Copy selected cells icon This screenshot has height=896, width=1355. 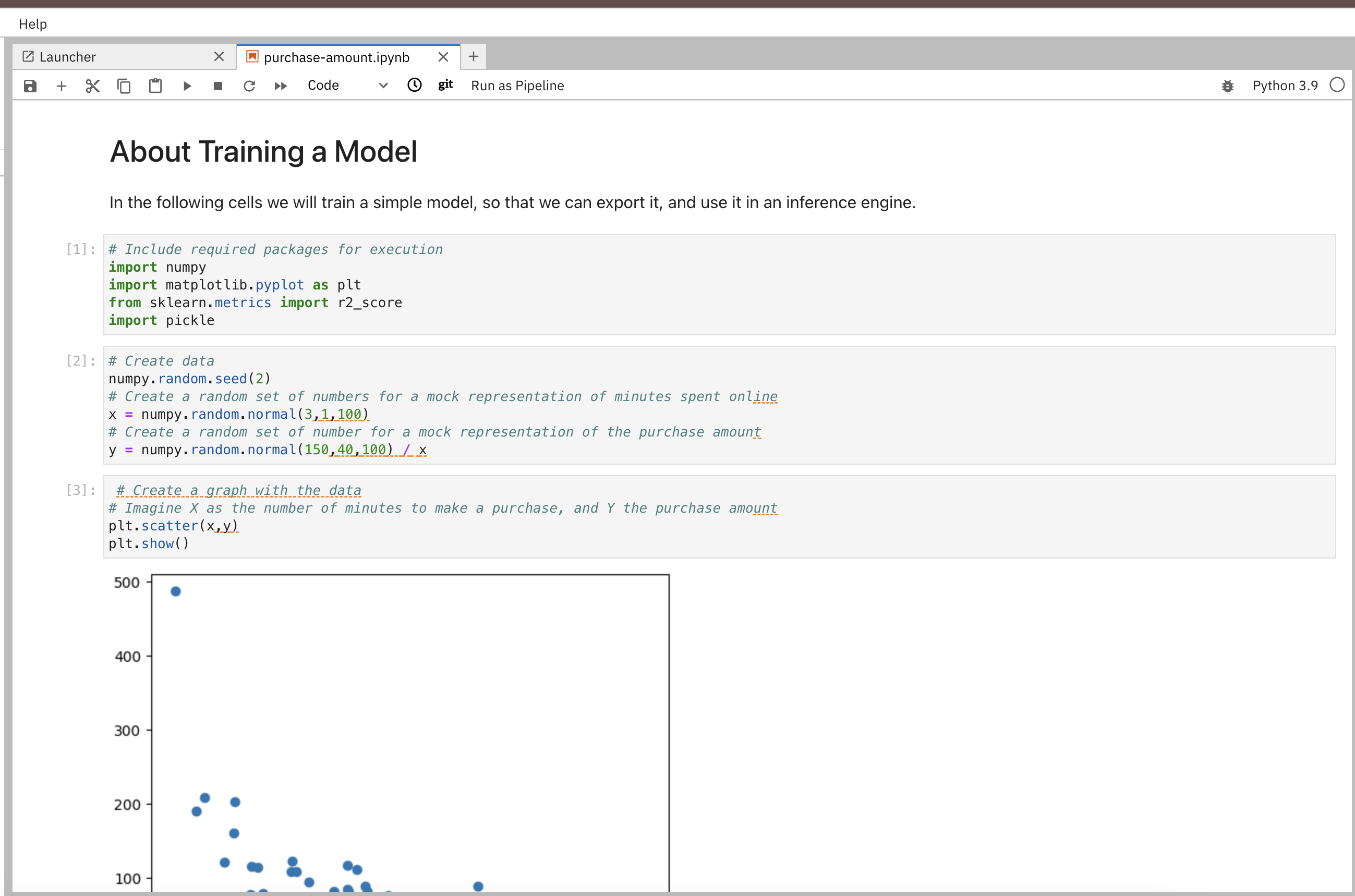[x=124, y=86]
